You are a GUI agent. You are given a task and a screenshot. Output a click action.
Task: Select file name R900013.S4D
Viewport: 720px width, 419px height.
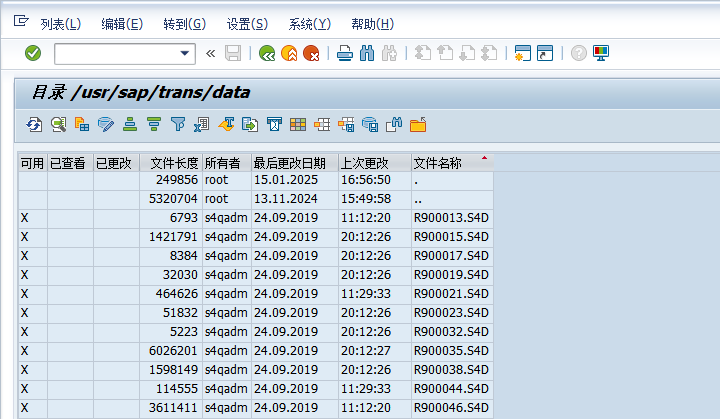(451, 218)
